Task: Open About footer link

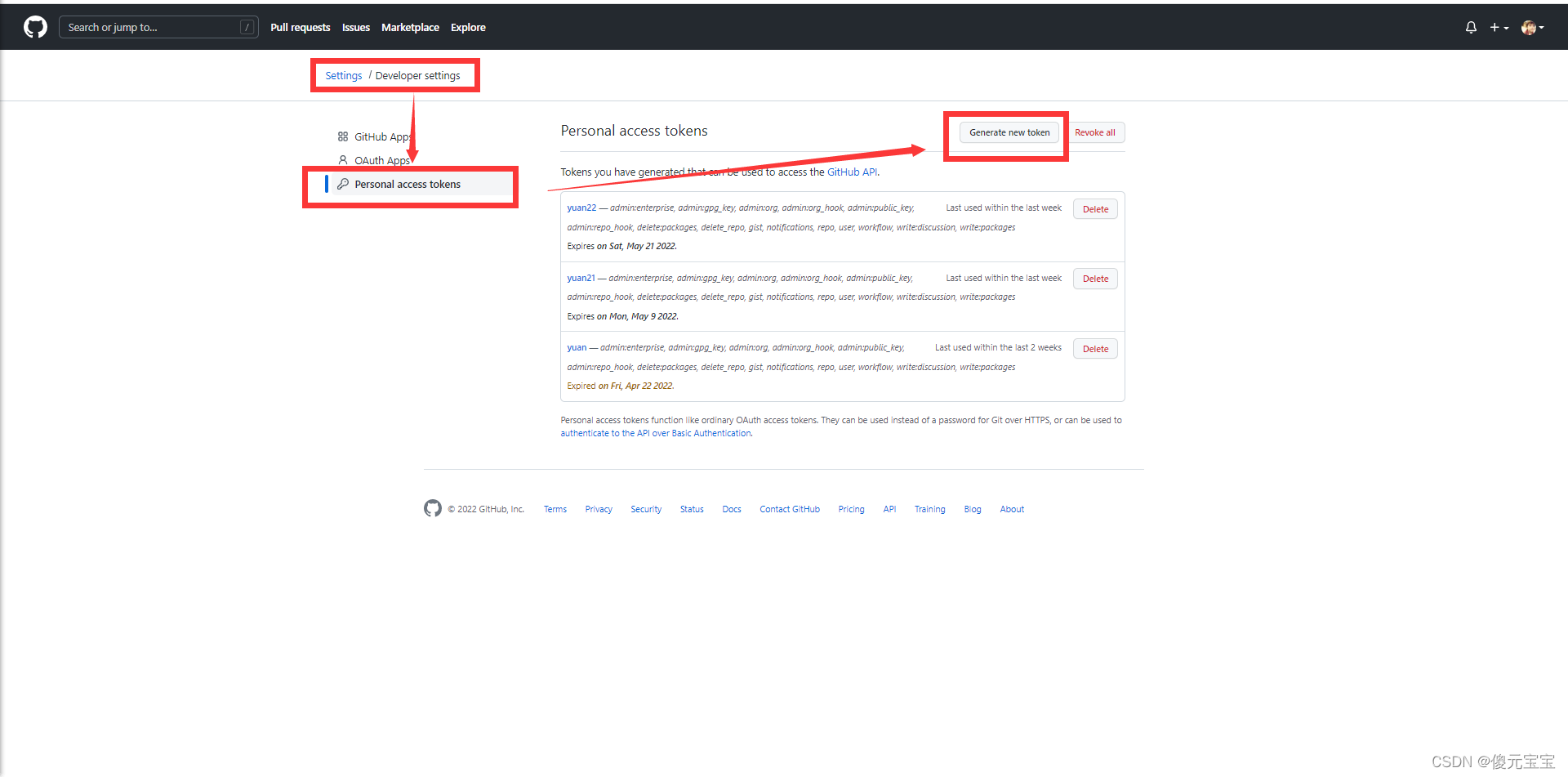Action: click(x=1012, y=509)
